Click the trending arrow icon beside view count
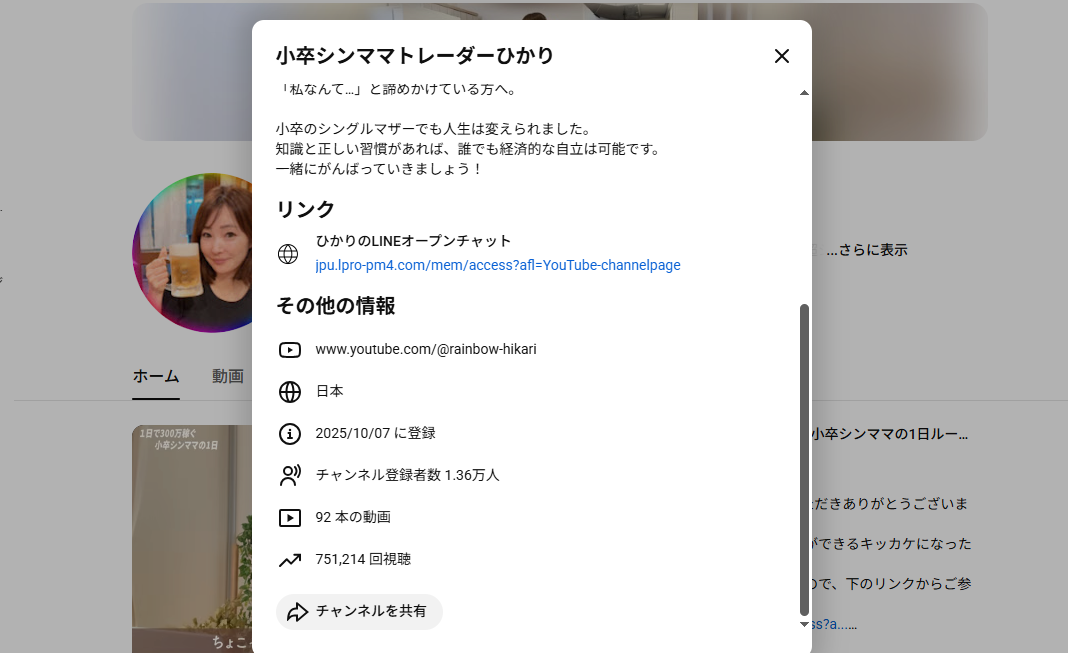Viewport: 1068px width, 653px height. pyautogui.click(x=290, y=560)
